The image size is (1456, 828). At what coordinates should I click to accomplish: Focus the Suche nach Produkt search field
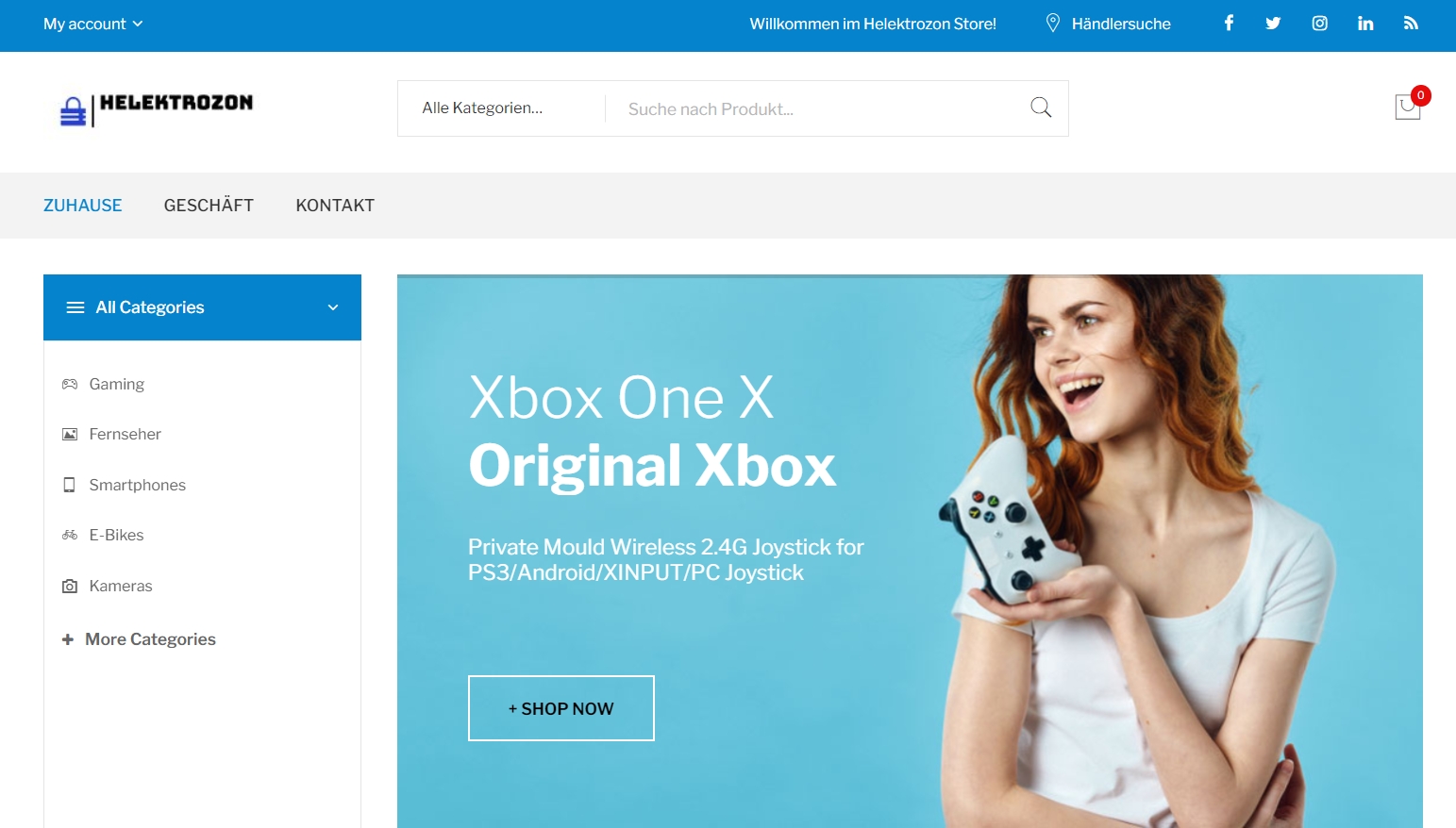pos(816,108)
